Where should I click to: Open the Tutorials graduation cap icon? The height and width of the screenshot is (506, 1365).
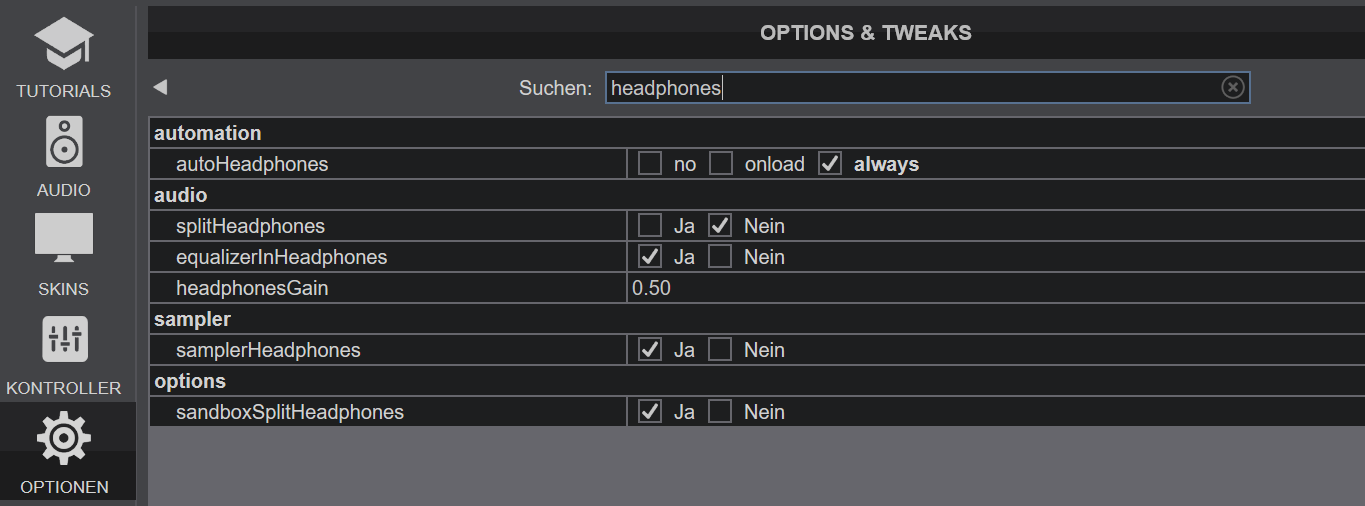click(64, 45)
